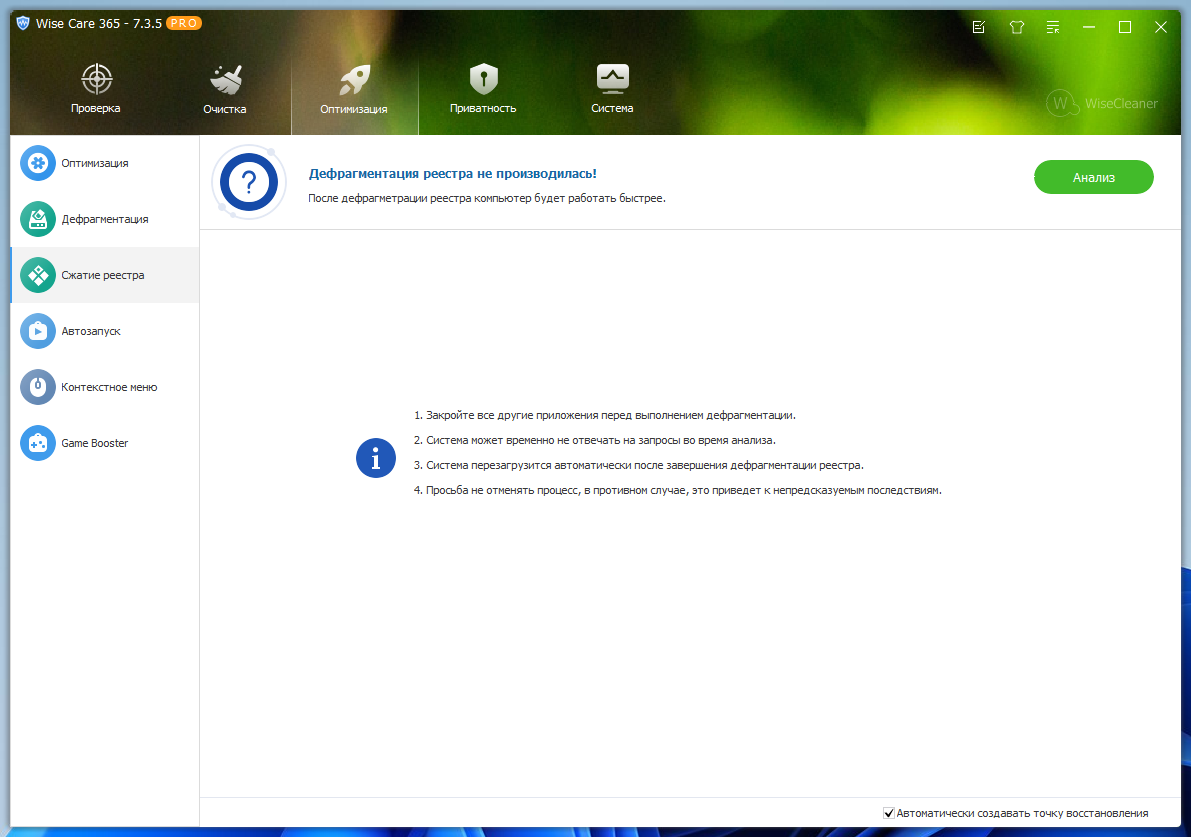Image resolution: width=1191 pixels, height=837 pixels.
Task: Click the Контекстное меню mouse icon
Action: pyautogui.click(x=38, y=387)
